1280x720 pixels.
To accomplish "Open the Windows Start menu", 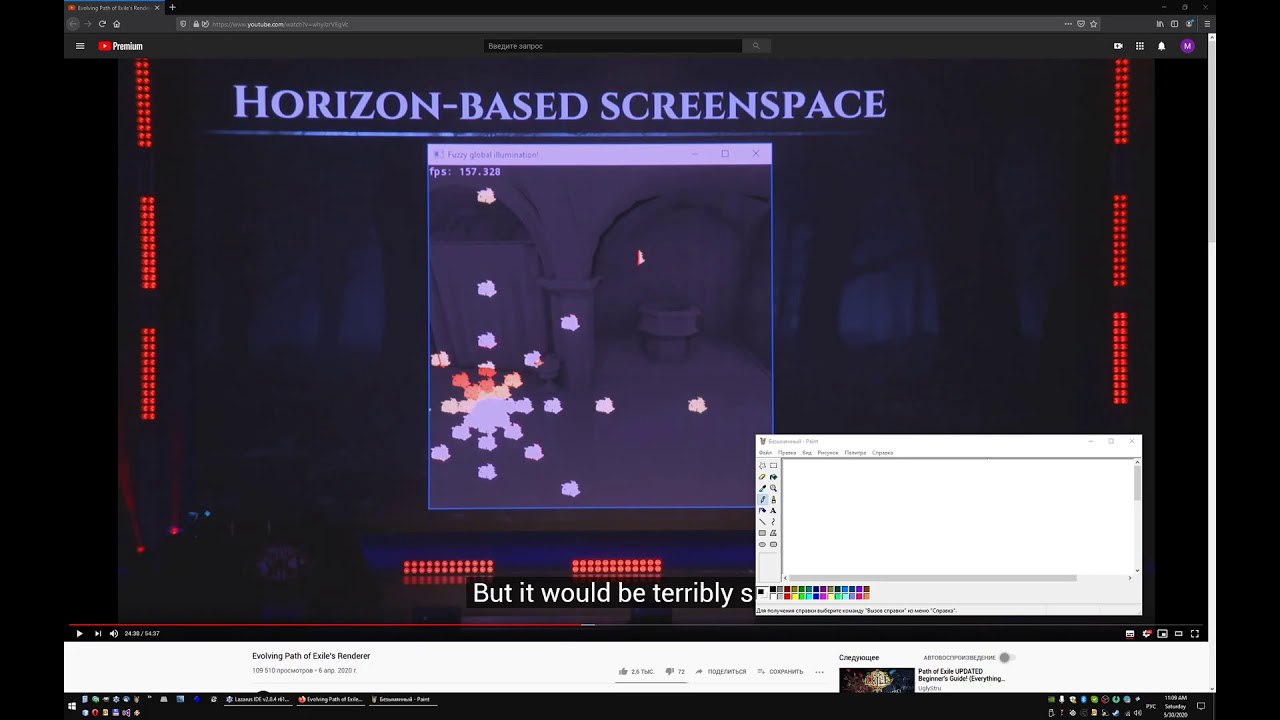I will click(72, 706).
